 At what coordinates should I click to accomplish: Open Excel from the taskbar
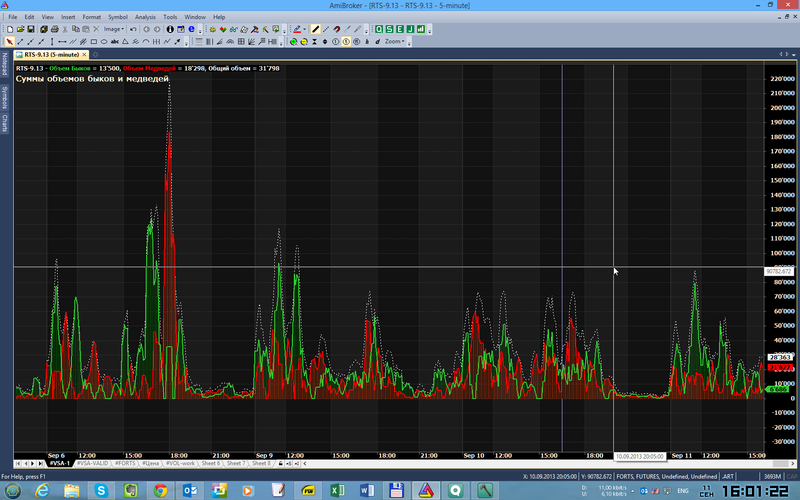click(337, 490)
